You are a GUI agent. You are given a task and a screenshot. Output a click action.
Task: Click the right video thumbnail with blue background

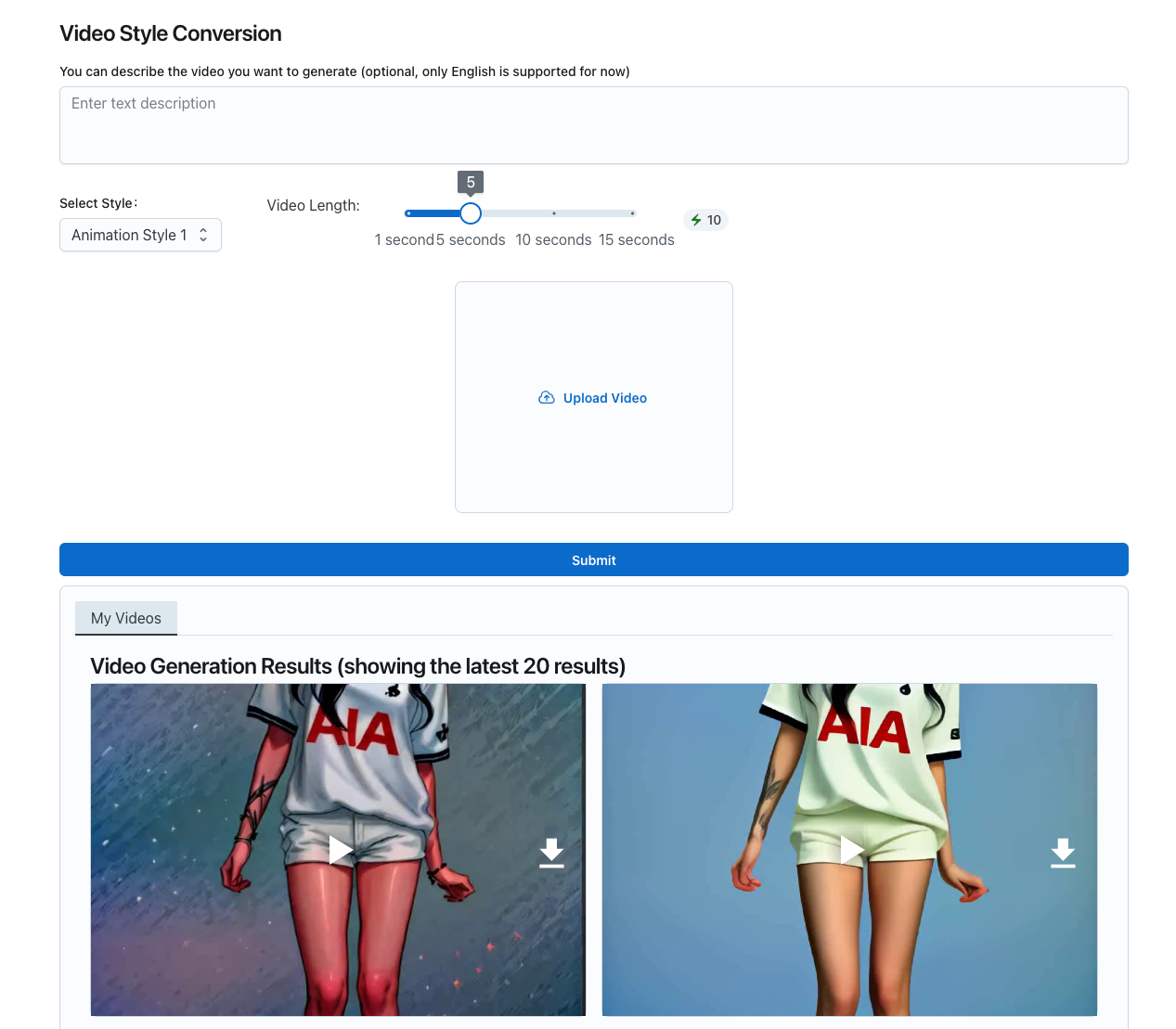pyautogui.click(x=849, y=850)
